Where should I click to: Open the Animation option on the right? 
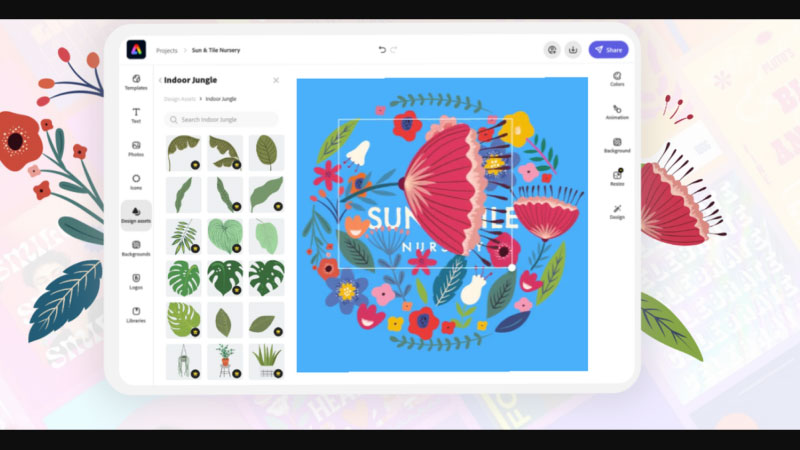617,111
